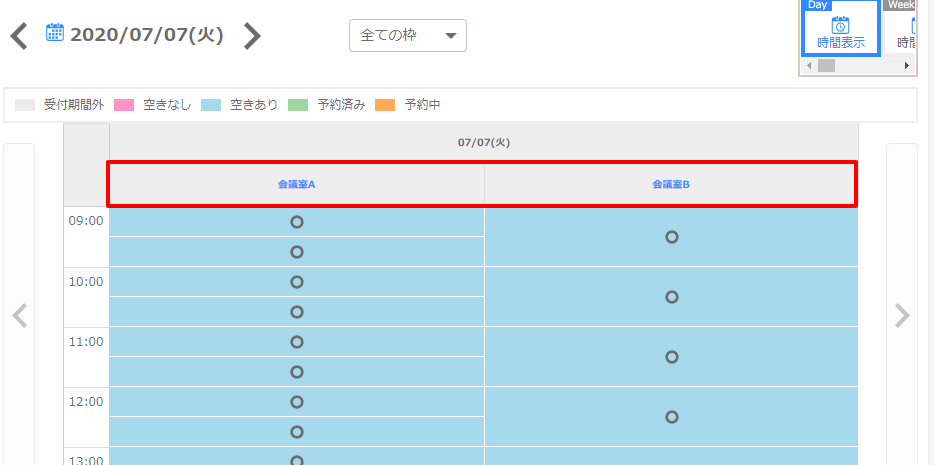This screenshot has width=934, height=465.
Task: Go to next day beside the date
Action: pyautogui.click(x=252, y=36)
